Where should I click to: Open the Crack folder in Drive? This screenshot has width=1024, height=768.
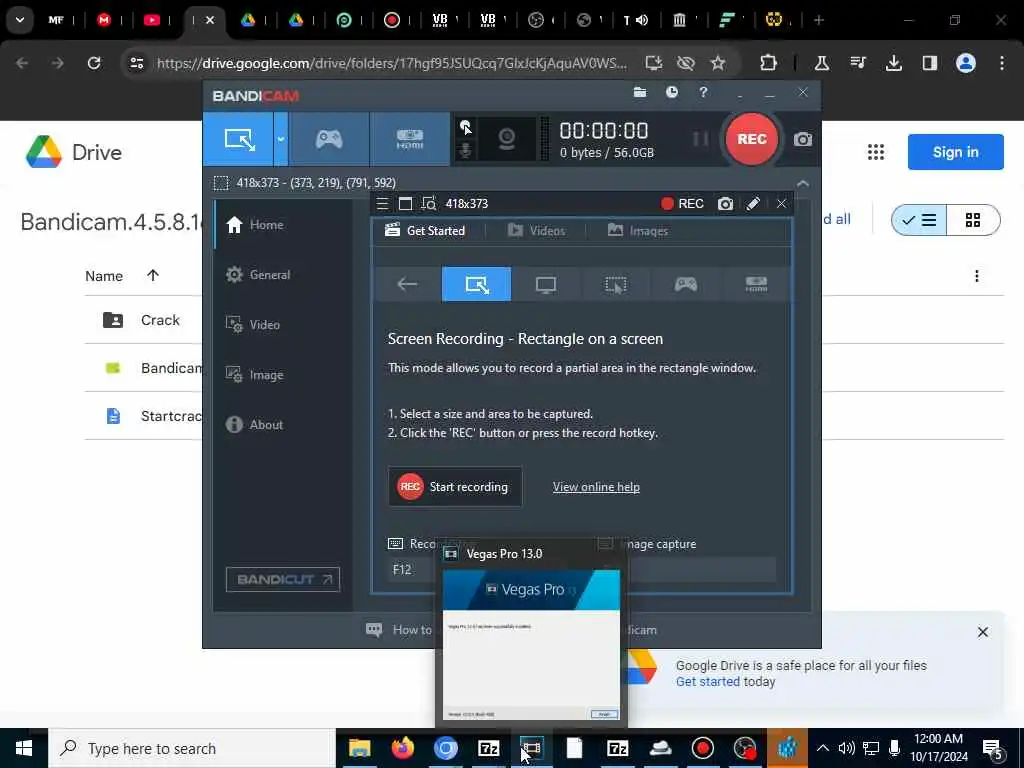(x=160, y=320)
